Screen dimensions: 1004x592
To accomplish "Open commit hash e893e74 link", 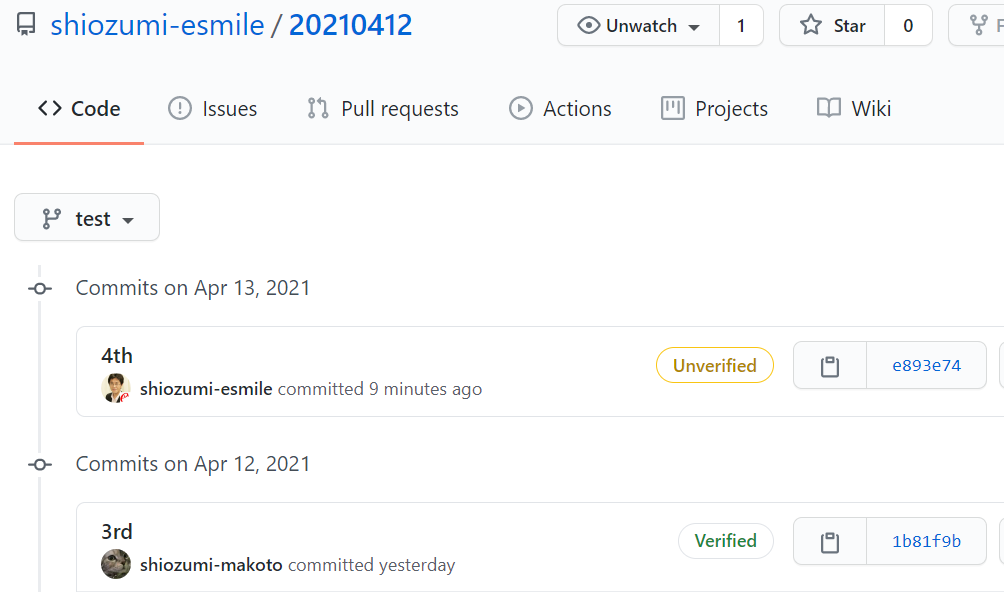I will [927, 365].
